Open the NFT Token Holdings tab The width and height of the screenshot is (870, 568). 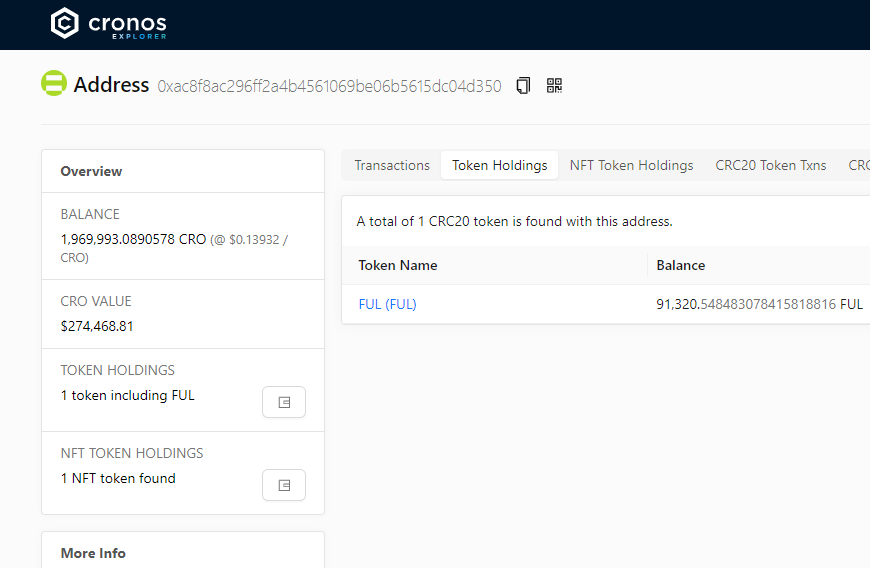(631, 165)
